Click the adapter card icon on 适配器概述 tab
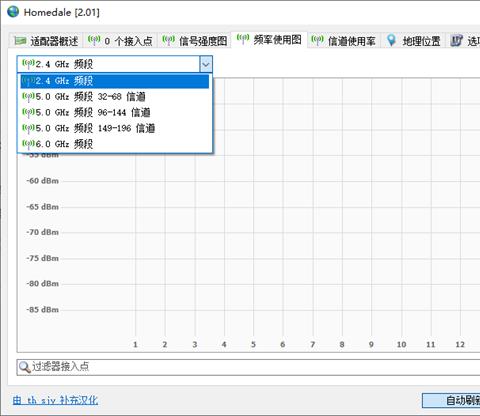This screenshot has height=416, width=480. (20, 41)
